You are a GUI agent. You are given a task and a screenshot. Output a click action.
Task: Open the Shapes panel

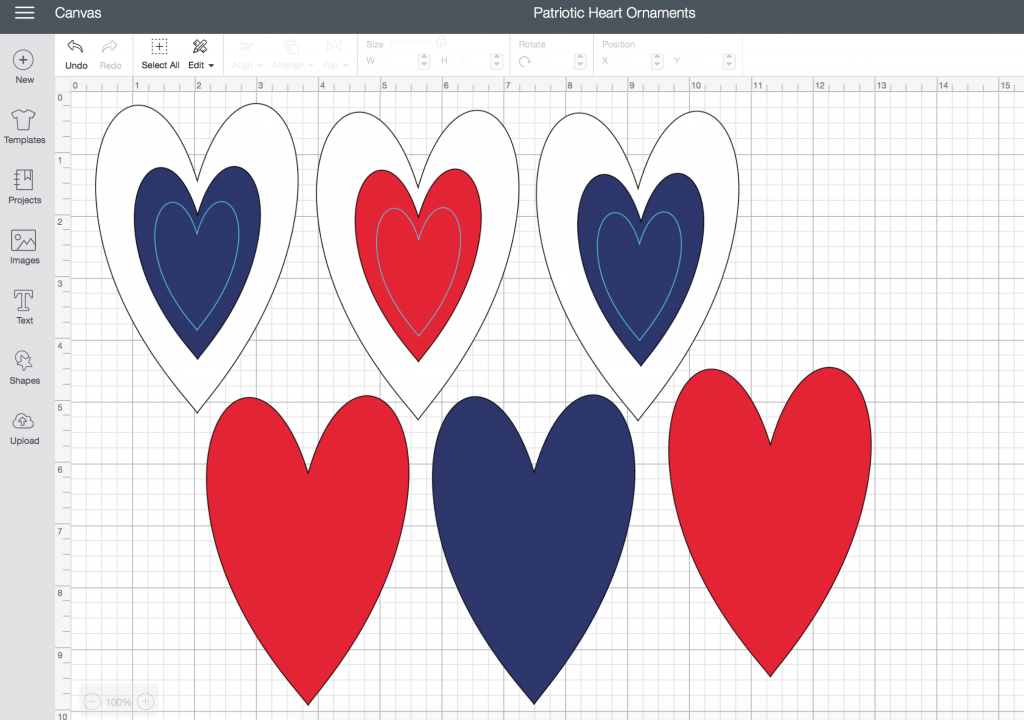click(x=24, y=367)
